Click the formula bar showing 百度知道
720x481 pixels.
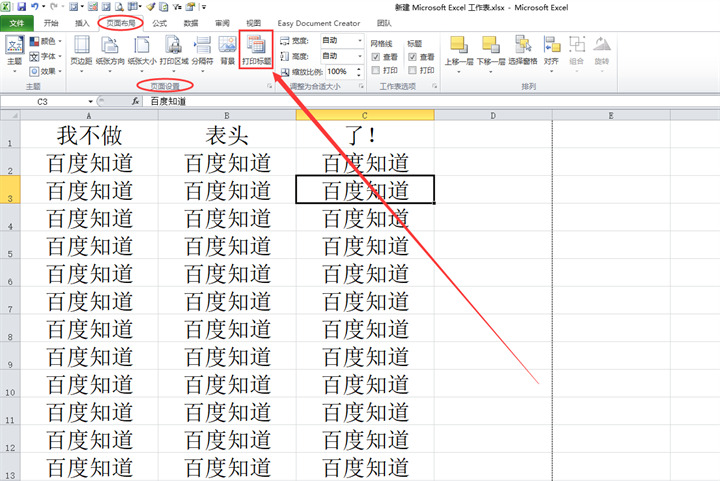coord(432,101)
